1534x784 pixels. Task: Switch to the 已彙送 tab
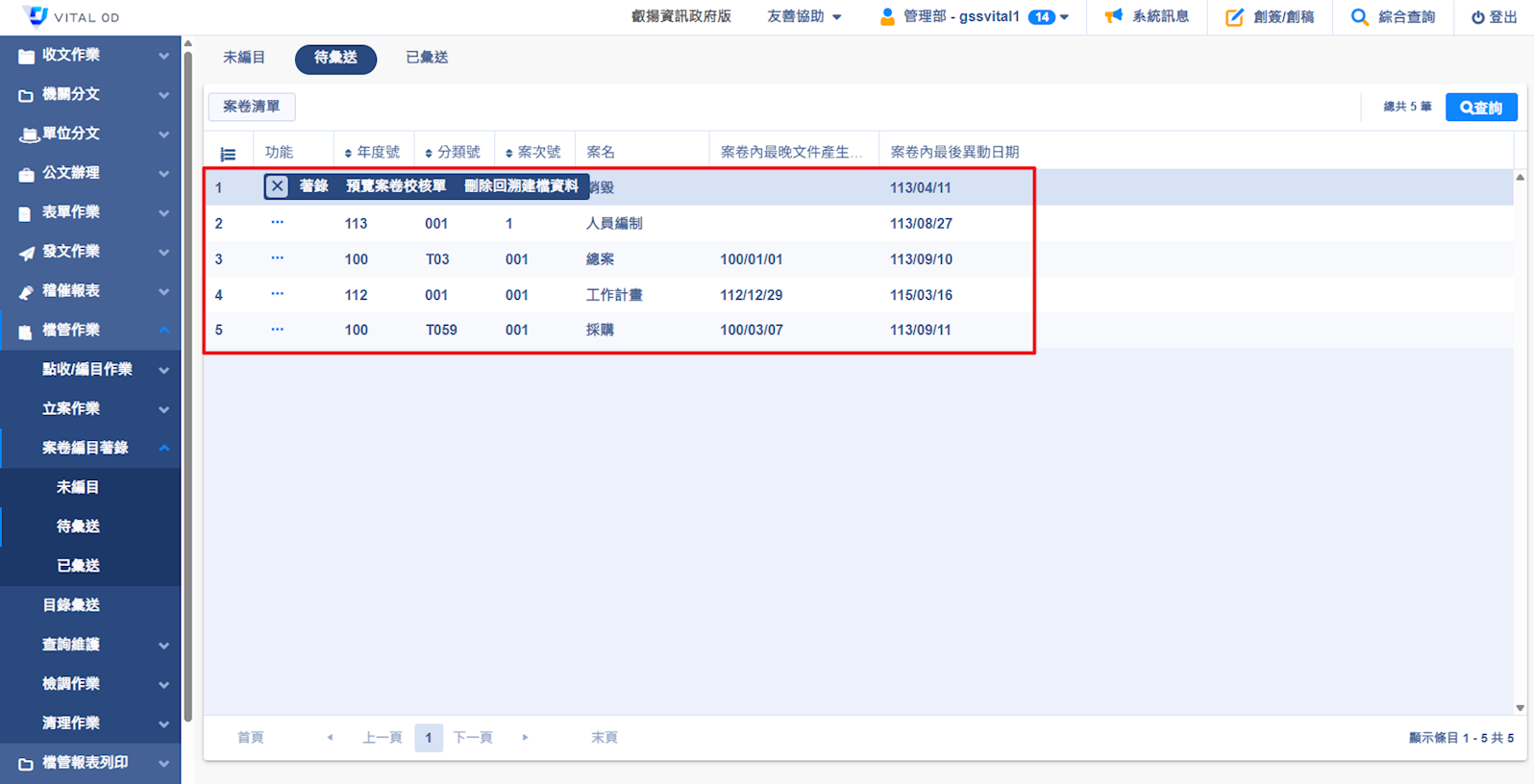(427, 58)
